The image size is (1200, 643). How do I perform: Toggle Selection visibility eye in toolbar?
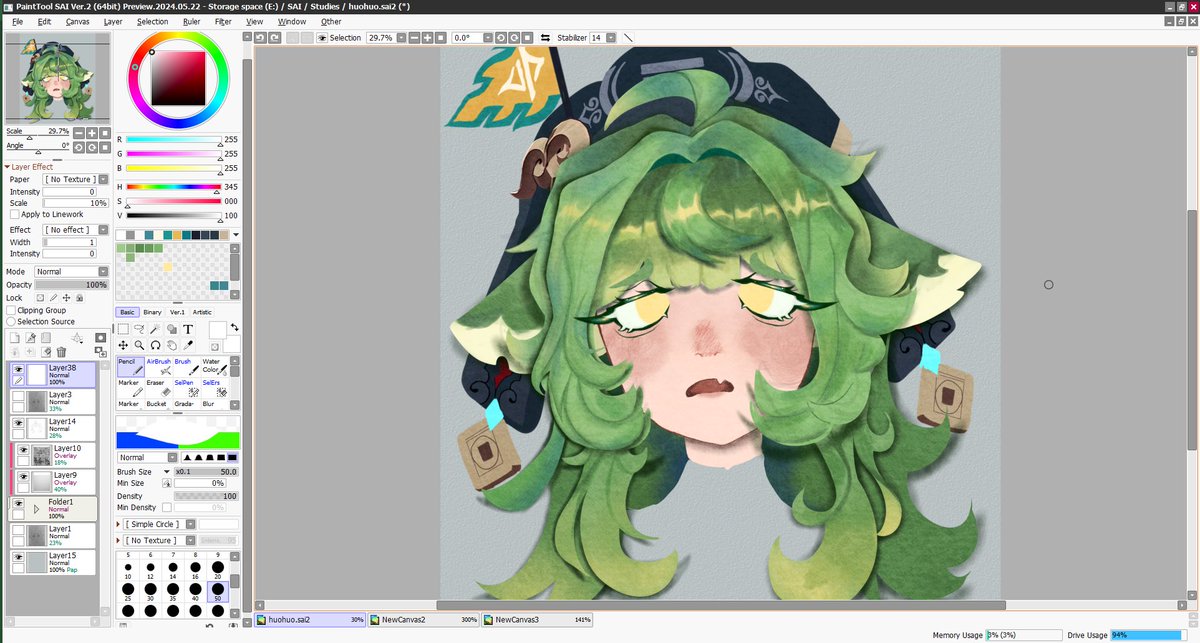click(x=322, y=37)
